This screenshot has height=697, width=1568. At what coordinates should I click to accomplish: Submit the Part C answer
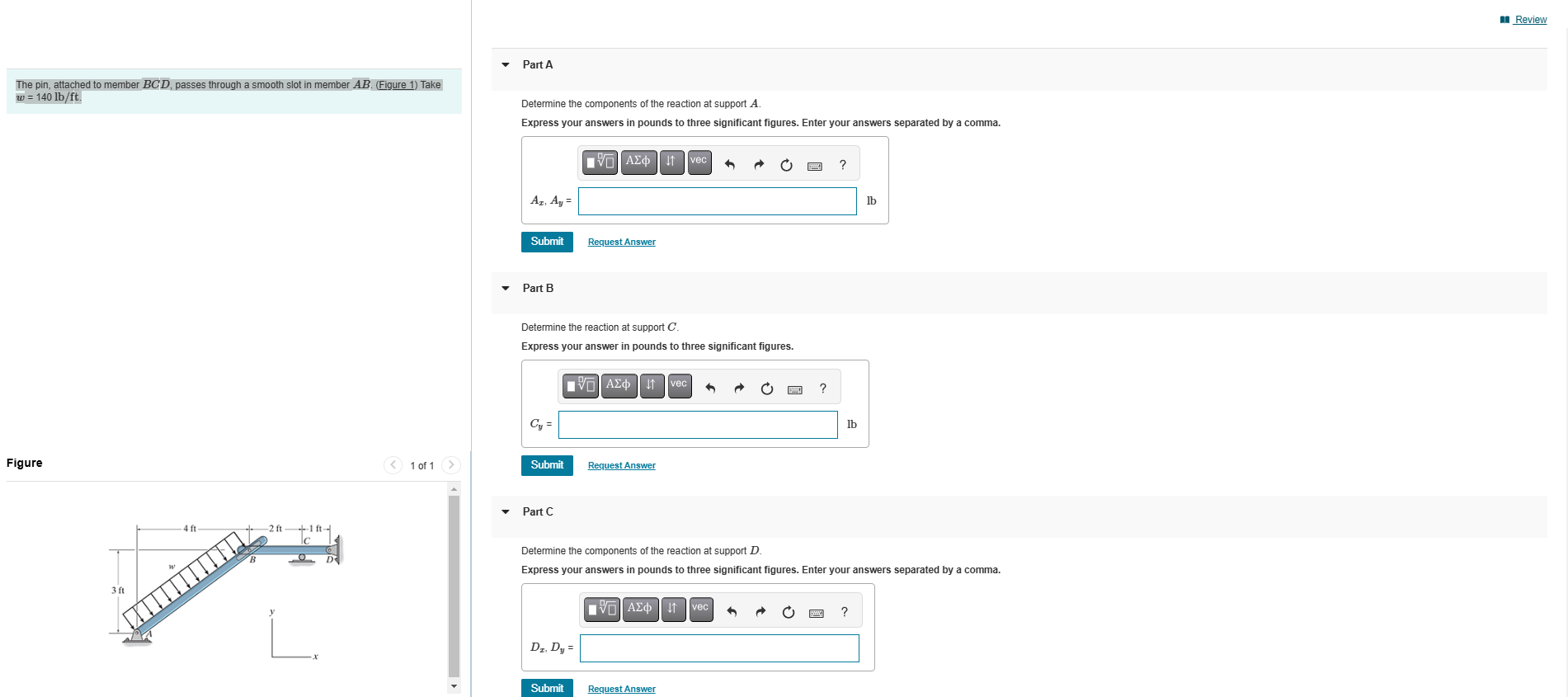click(547, 688)
